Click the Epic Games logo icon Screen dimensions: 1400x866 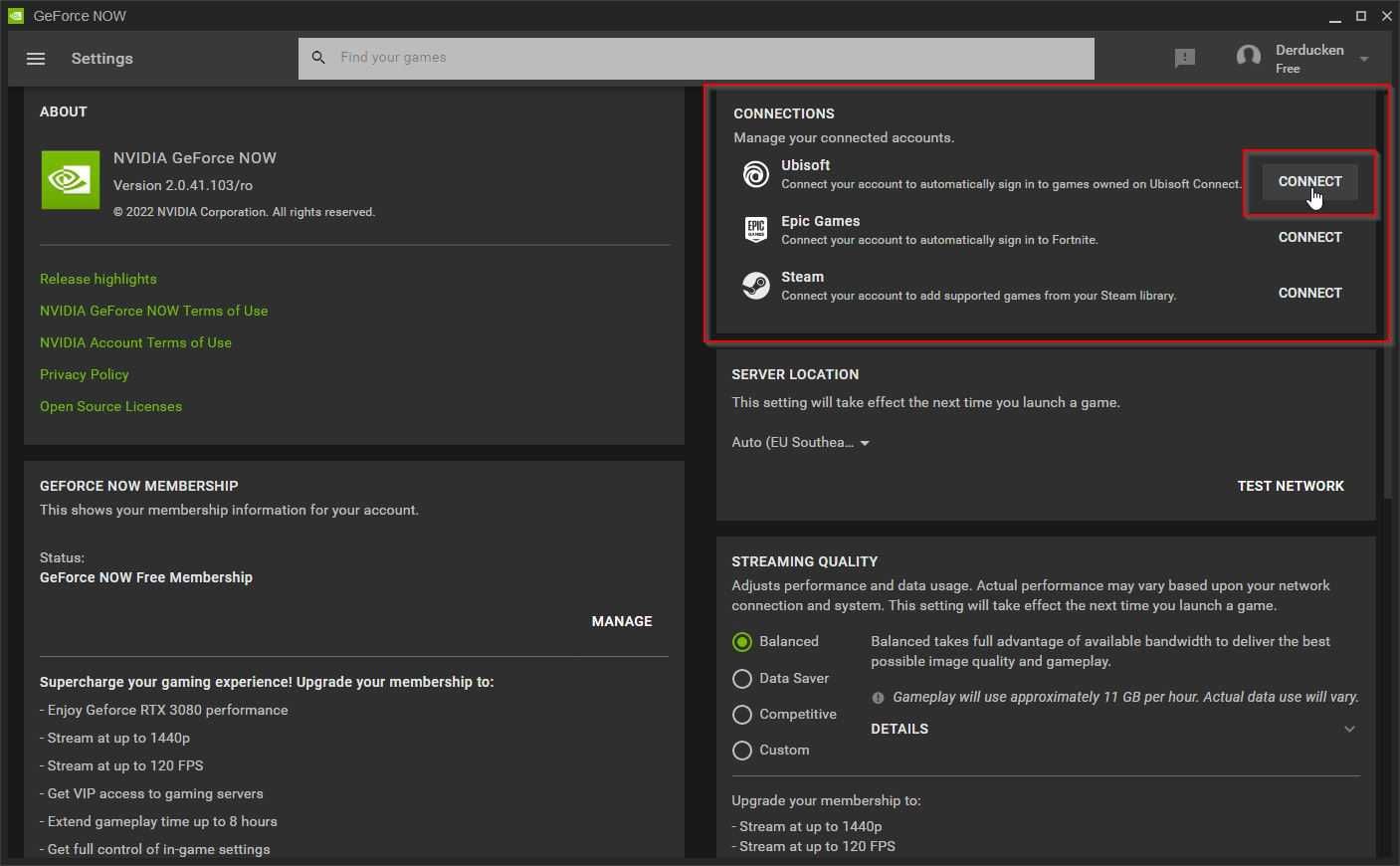756,230
